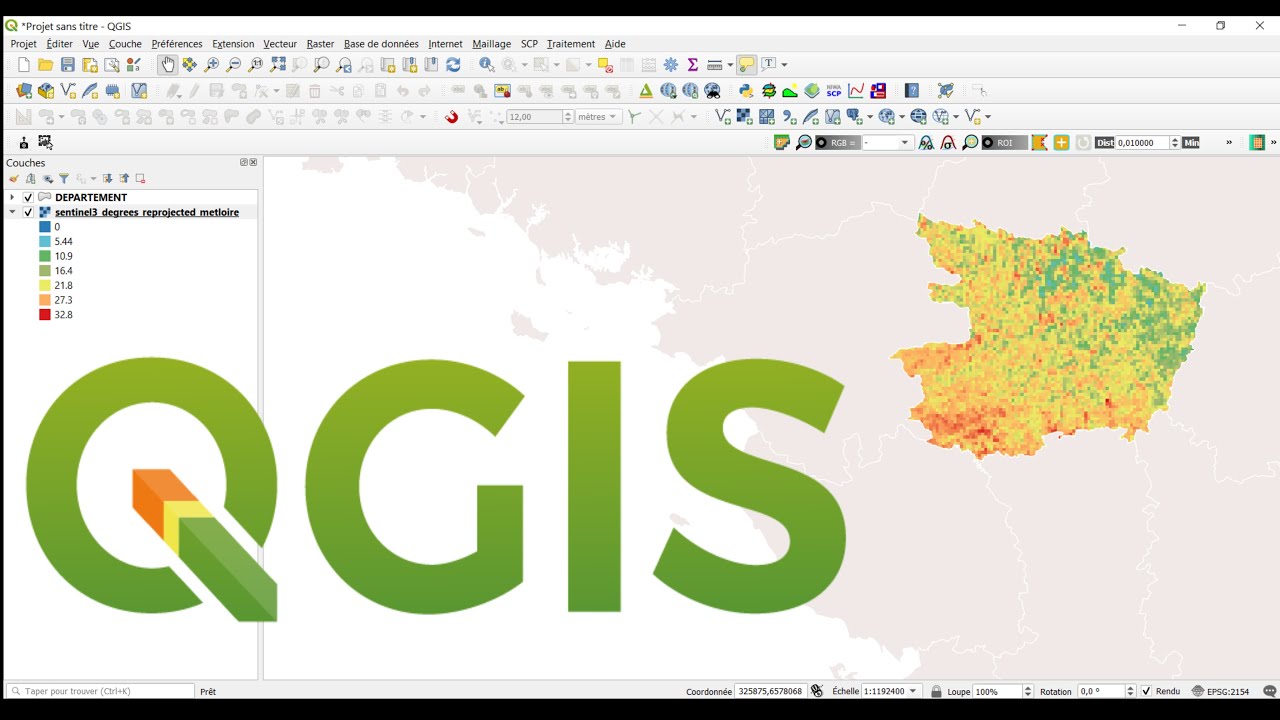Select the Identify Features tool
This screenshot has width=1280, height=720.
(486, 65)
